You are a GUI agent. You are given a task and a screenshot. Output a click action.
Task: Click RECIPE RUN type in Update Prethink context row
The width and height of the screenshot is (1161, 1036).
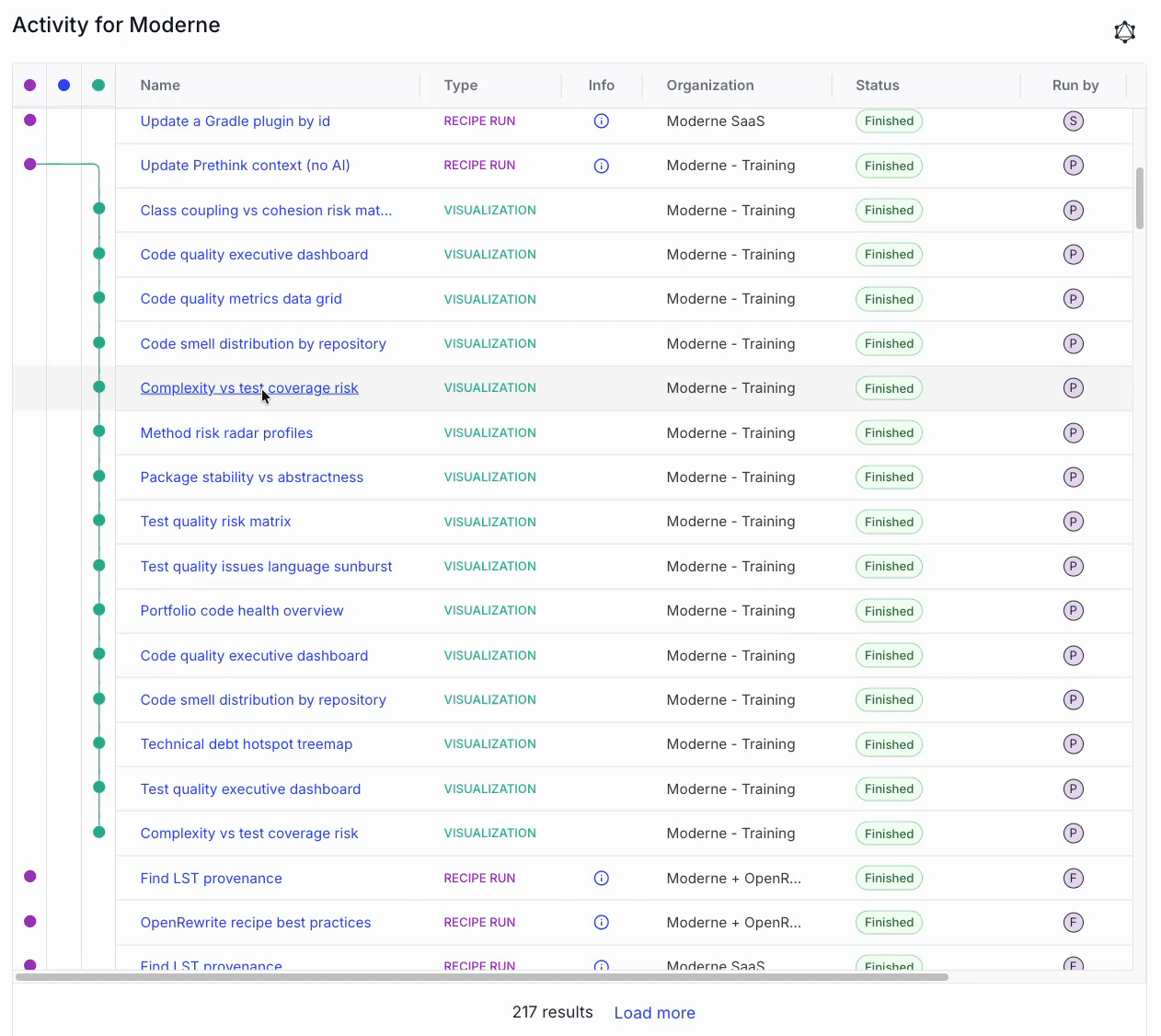click(x=479, y=166)
